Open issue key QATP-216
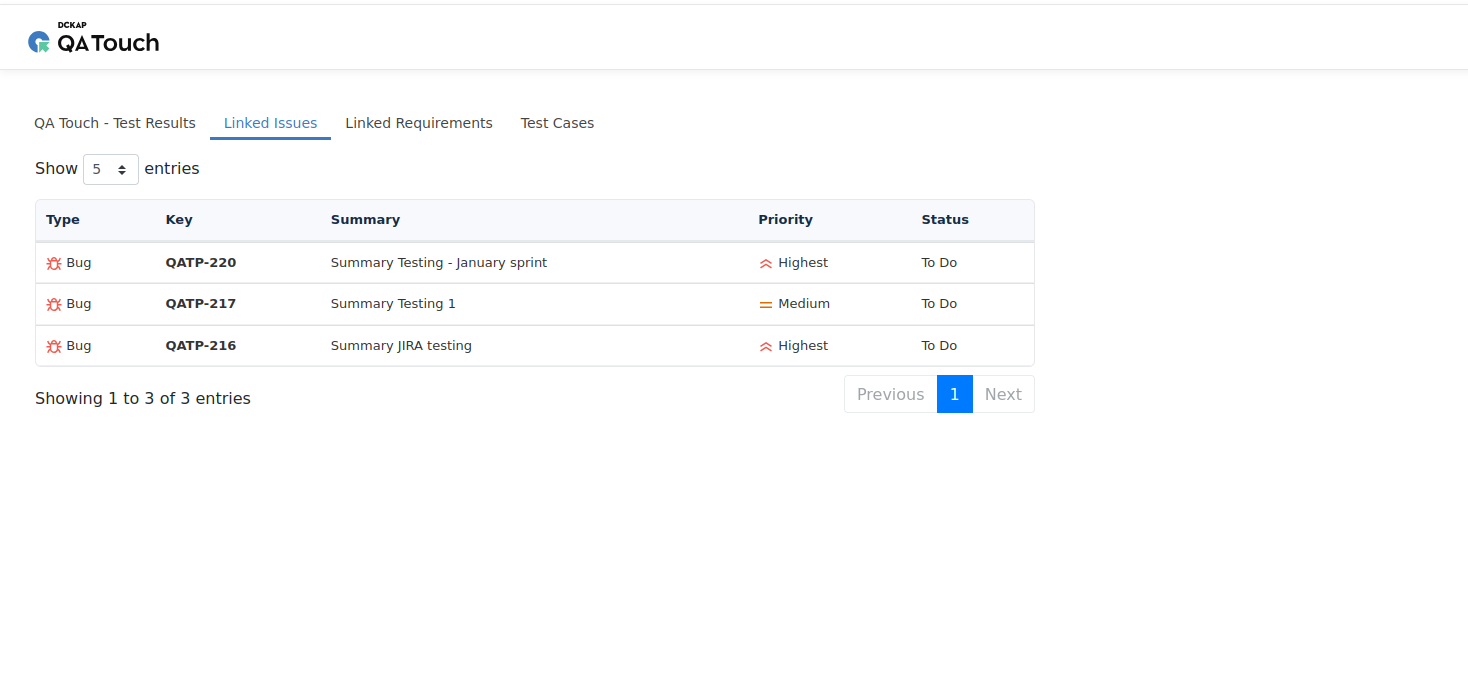 (201, 346)
